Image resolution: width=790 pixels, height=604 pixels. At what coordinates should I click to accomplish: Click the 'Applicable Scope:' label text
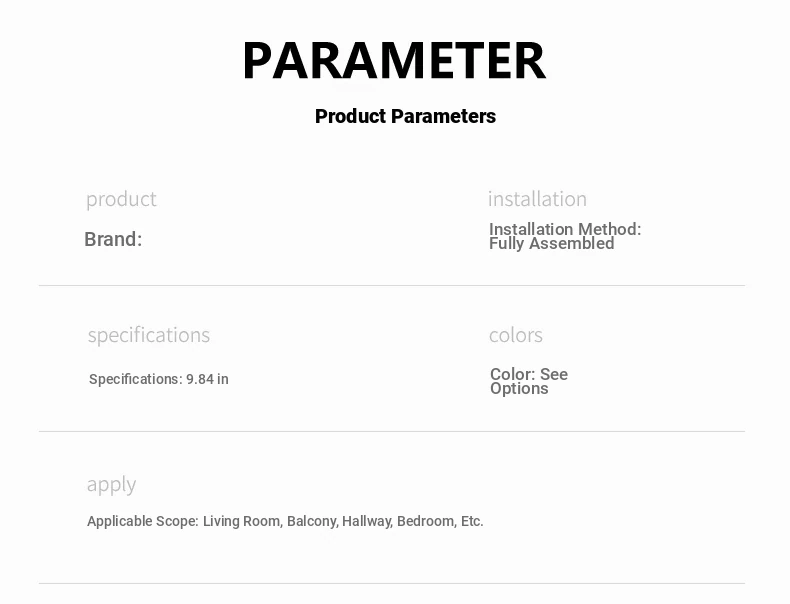(143, 521)
